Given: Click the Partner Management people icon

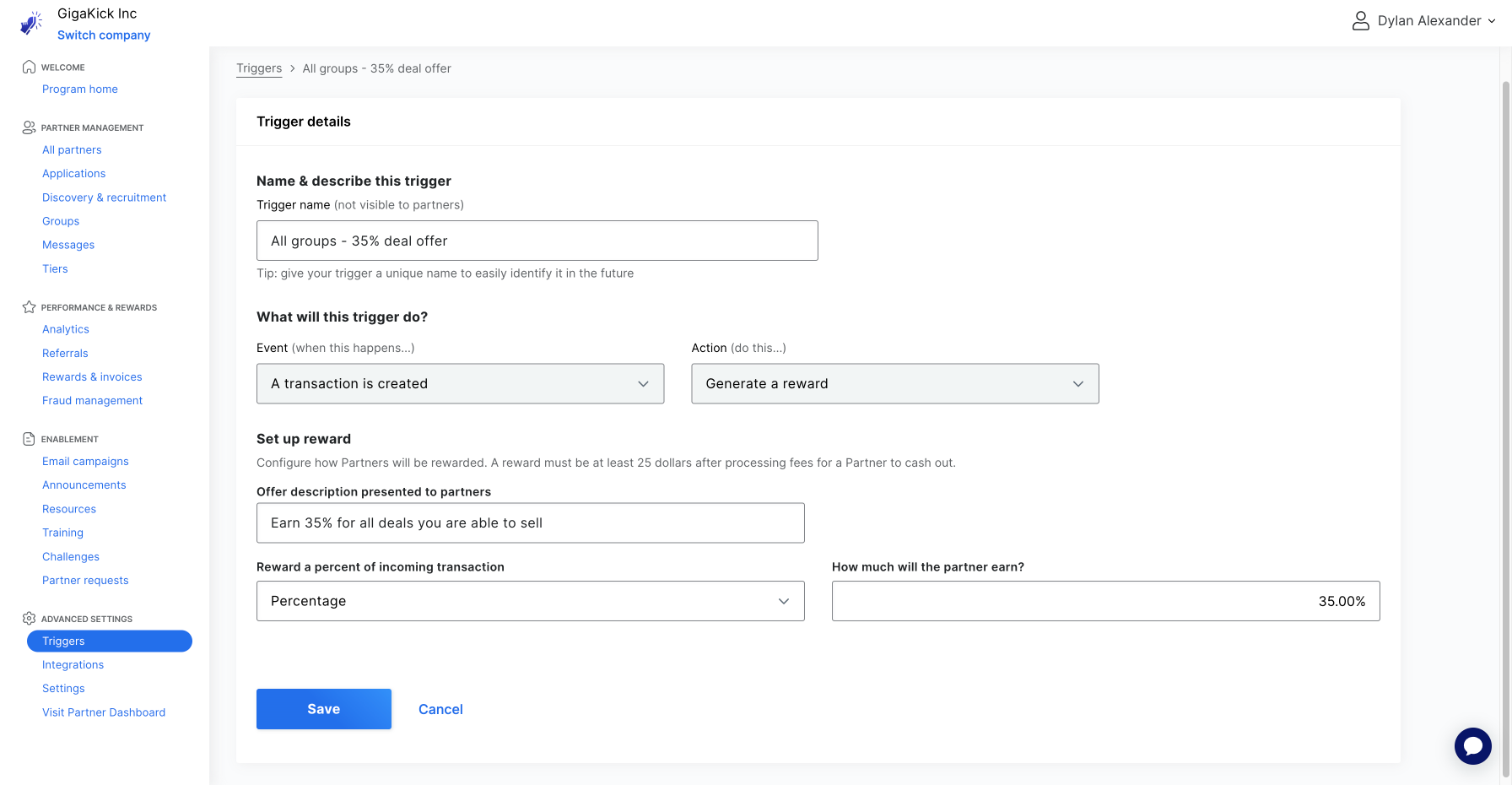Looking at the screenshot, I should 29,127.
